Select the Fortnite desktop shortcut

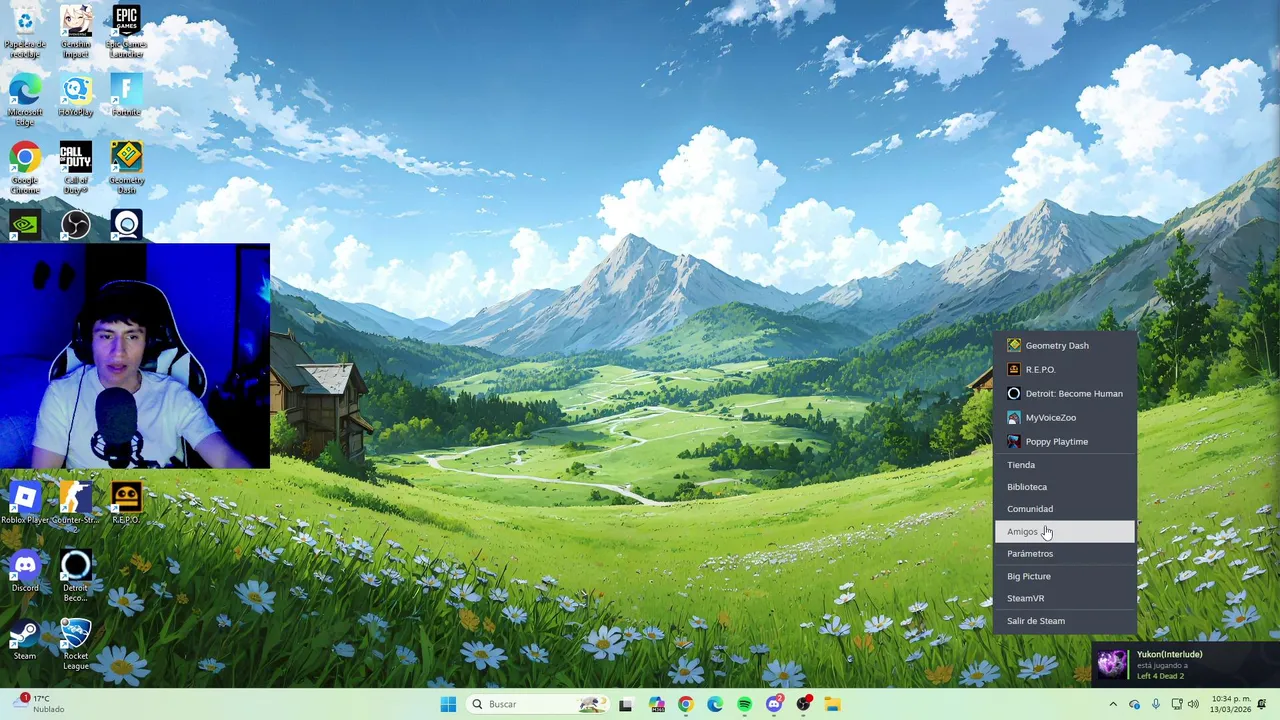[x=126, y=96]
